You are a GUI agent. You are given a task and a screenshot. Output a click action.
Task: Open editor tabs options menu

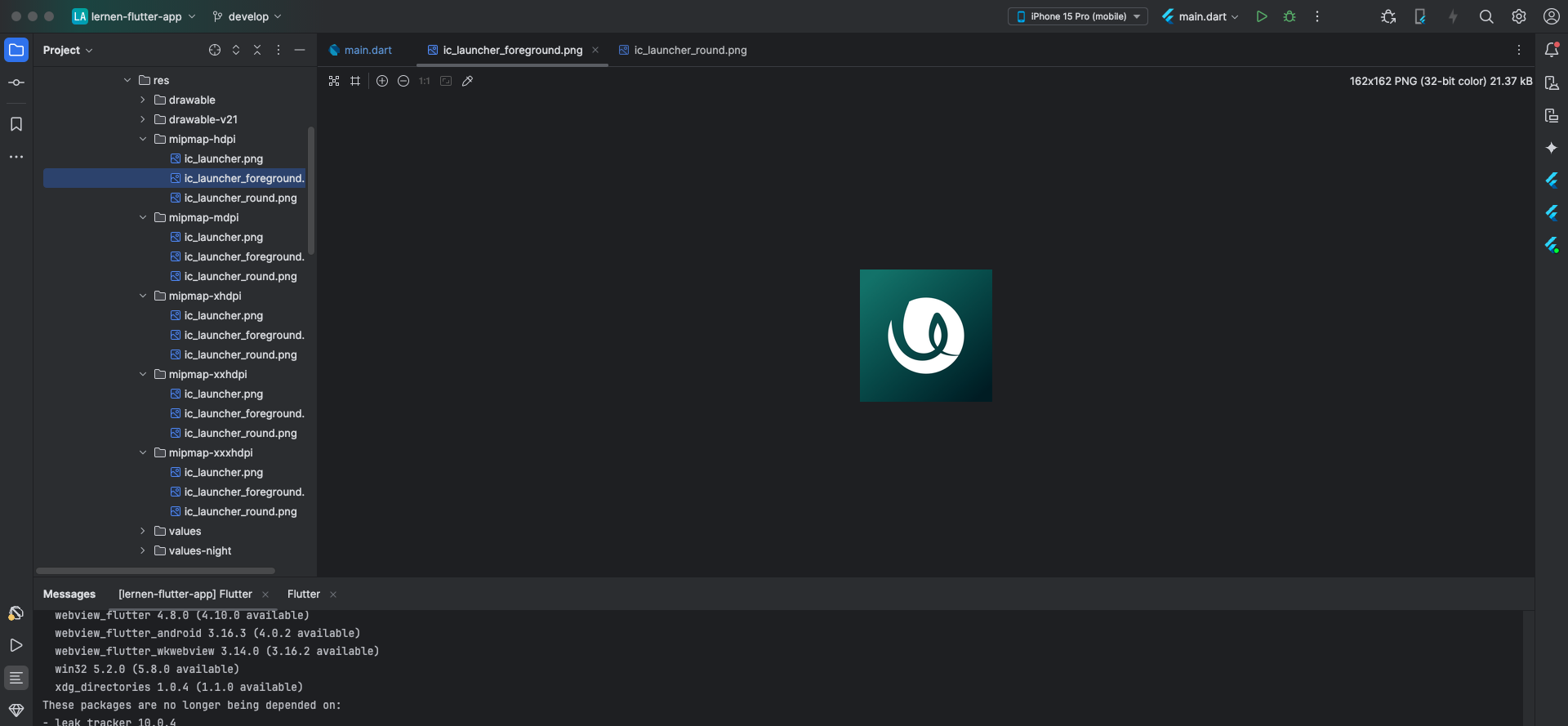click(1519, 50)
